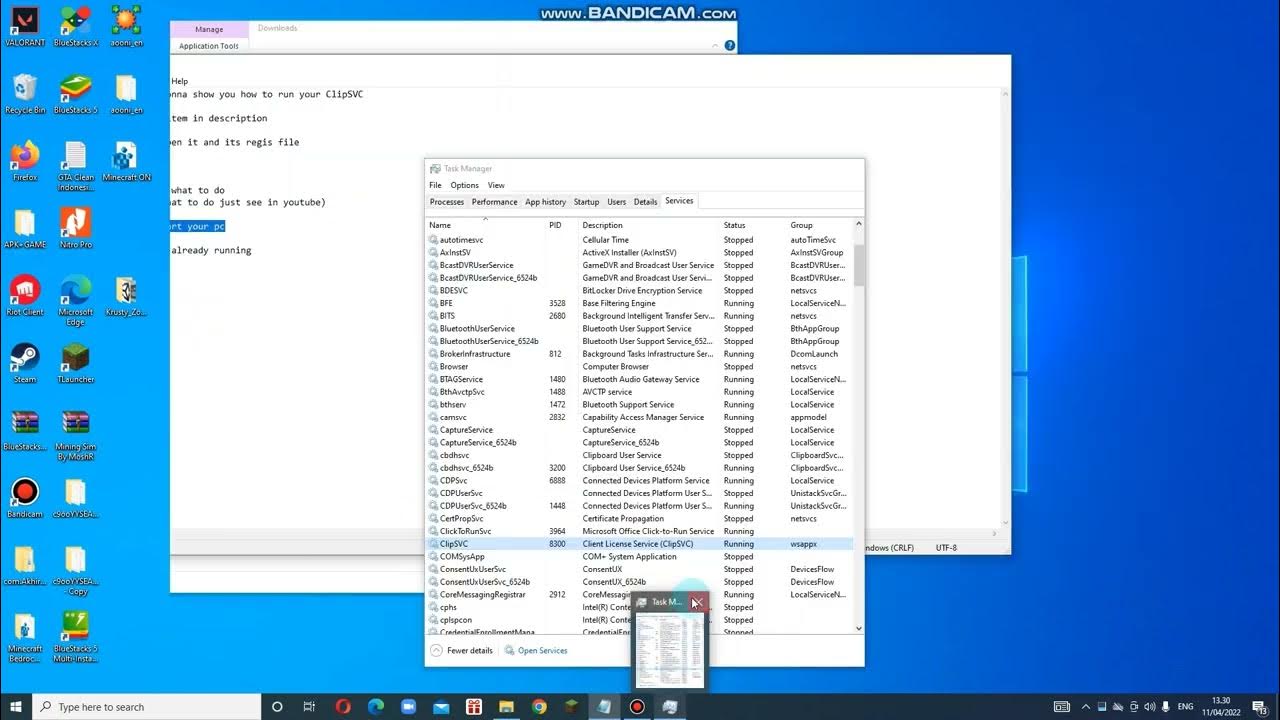Click the Windows Start button
Screen dimensions: 1280x720
16,706
